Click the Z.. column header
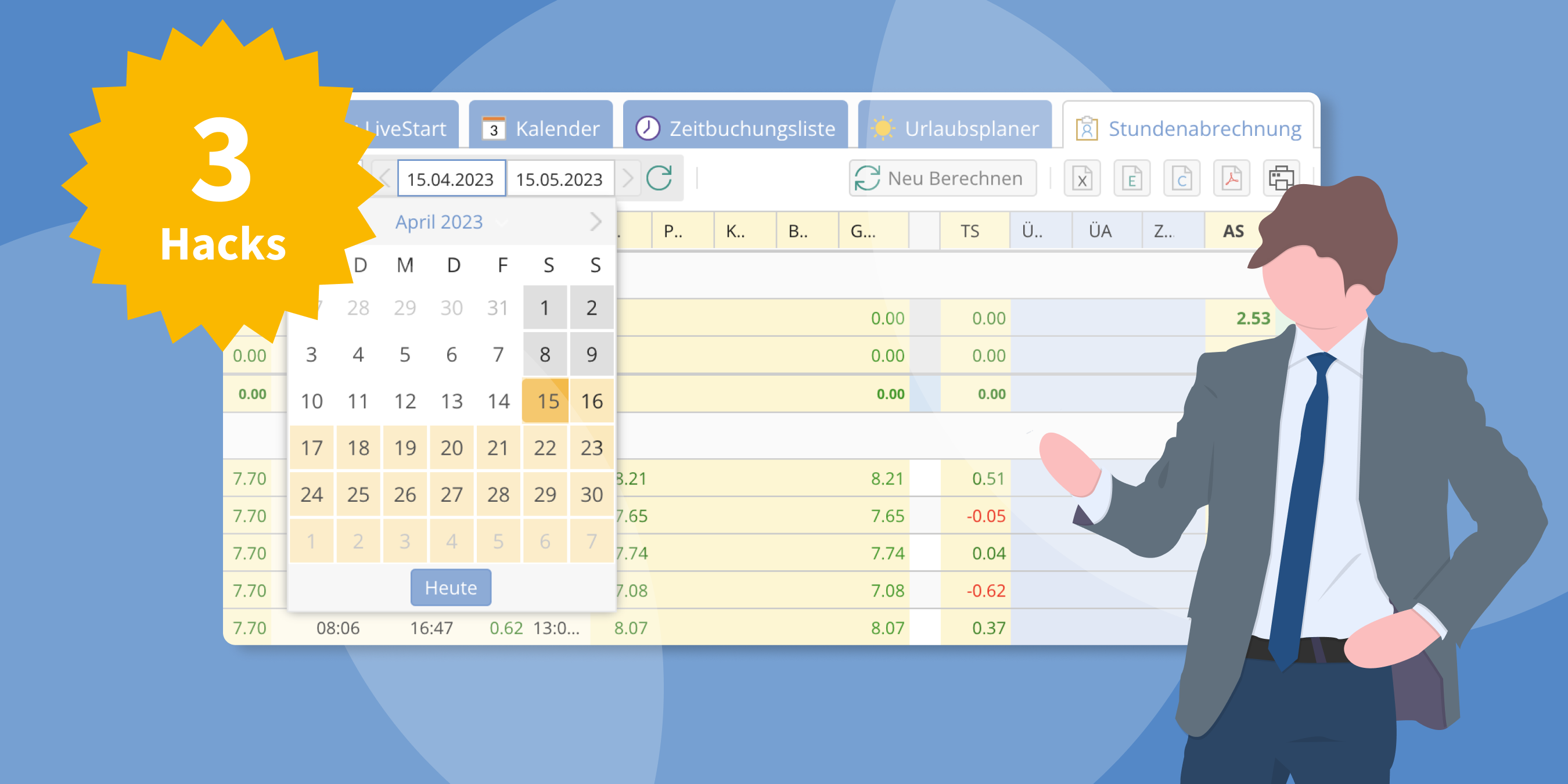The height and width of the screenshot is (784, 1568). [1173, 231]
